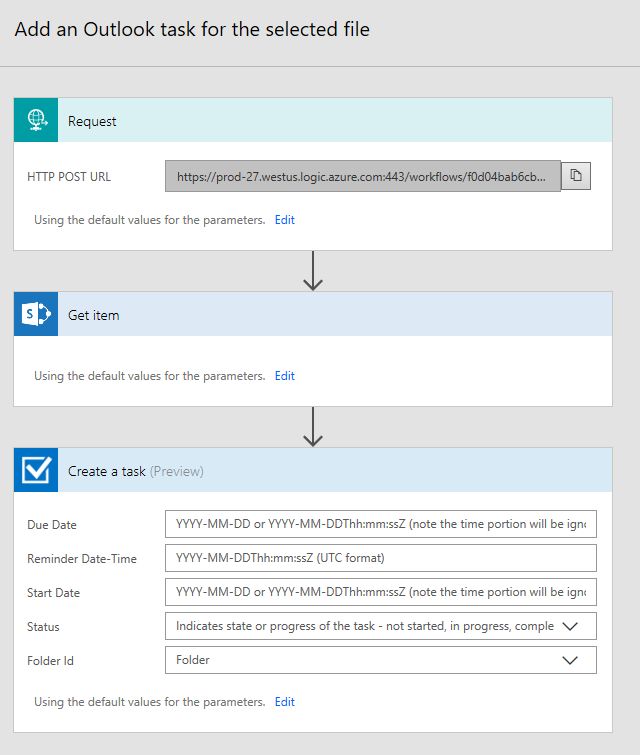The width and height of the screenshot is (640, 755).
Task: Edit the Request step parameters
Action: [x=285, y=220]
